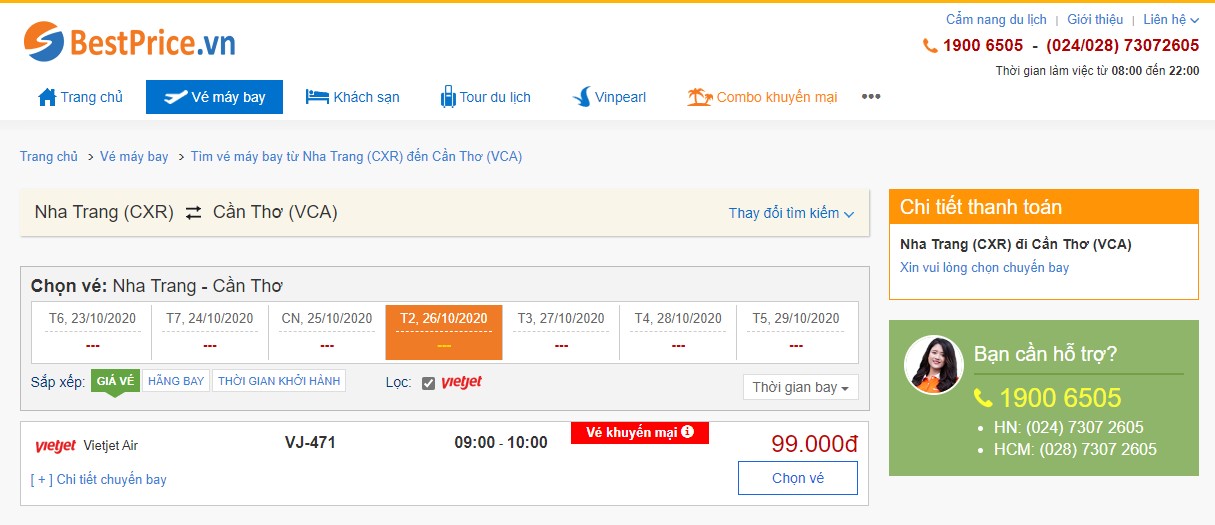
Task: Click the Vietjet logo in the filter
Action: tap(461, 382)
